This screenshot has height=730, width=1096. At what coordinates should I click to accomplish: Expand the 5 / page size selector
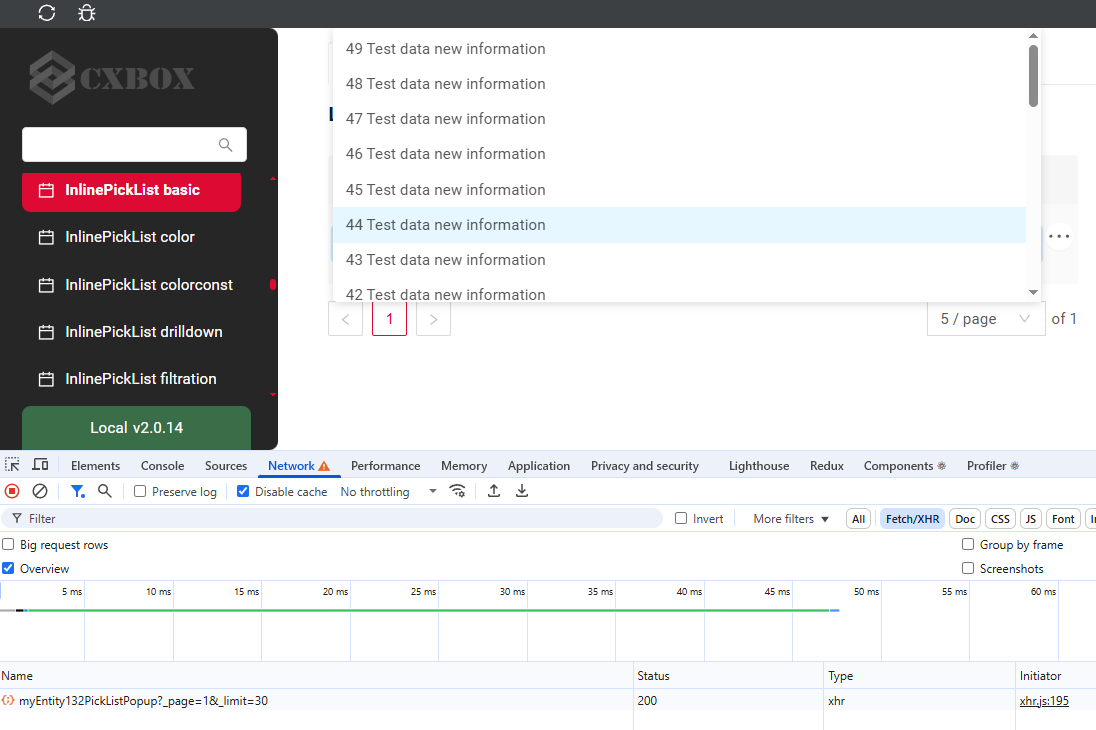tap(985, 319)
